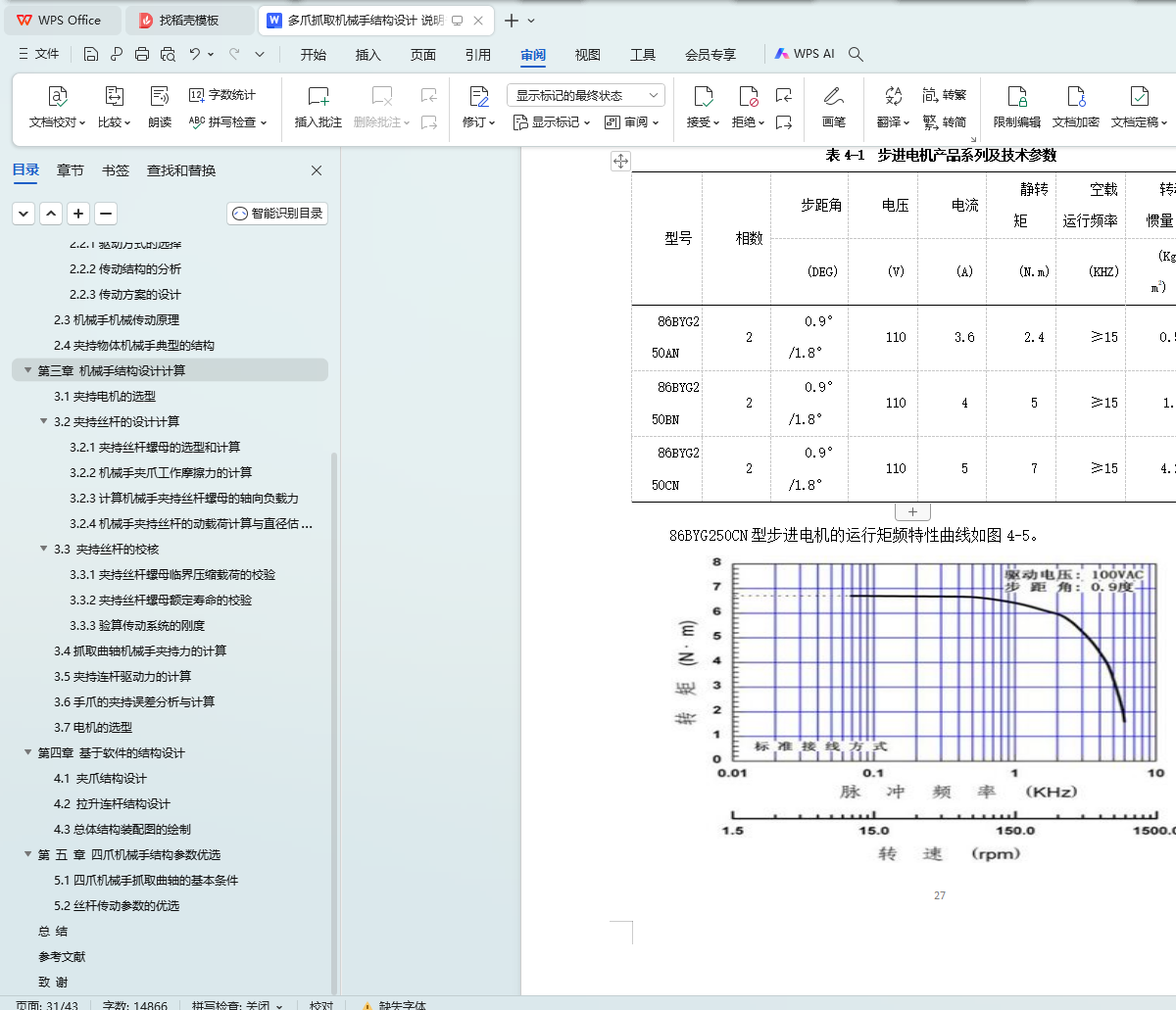Open the 审阅 pane dropdown in ribbon
This screenshot has height=1010, width=1176.
(632, 122)
